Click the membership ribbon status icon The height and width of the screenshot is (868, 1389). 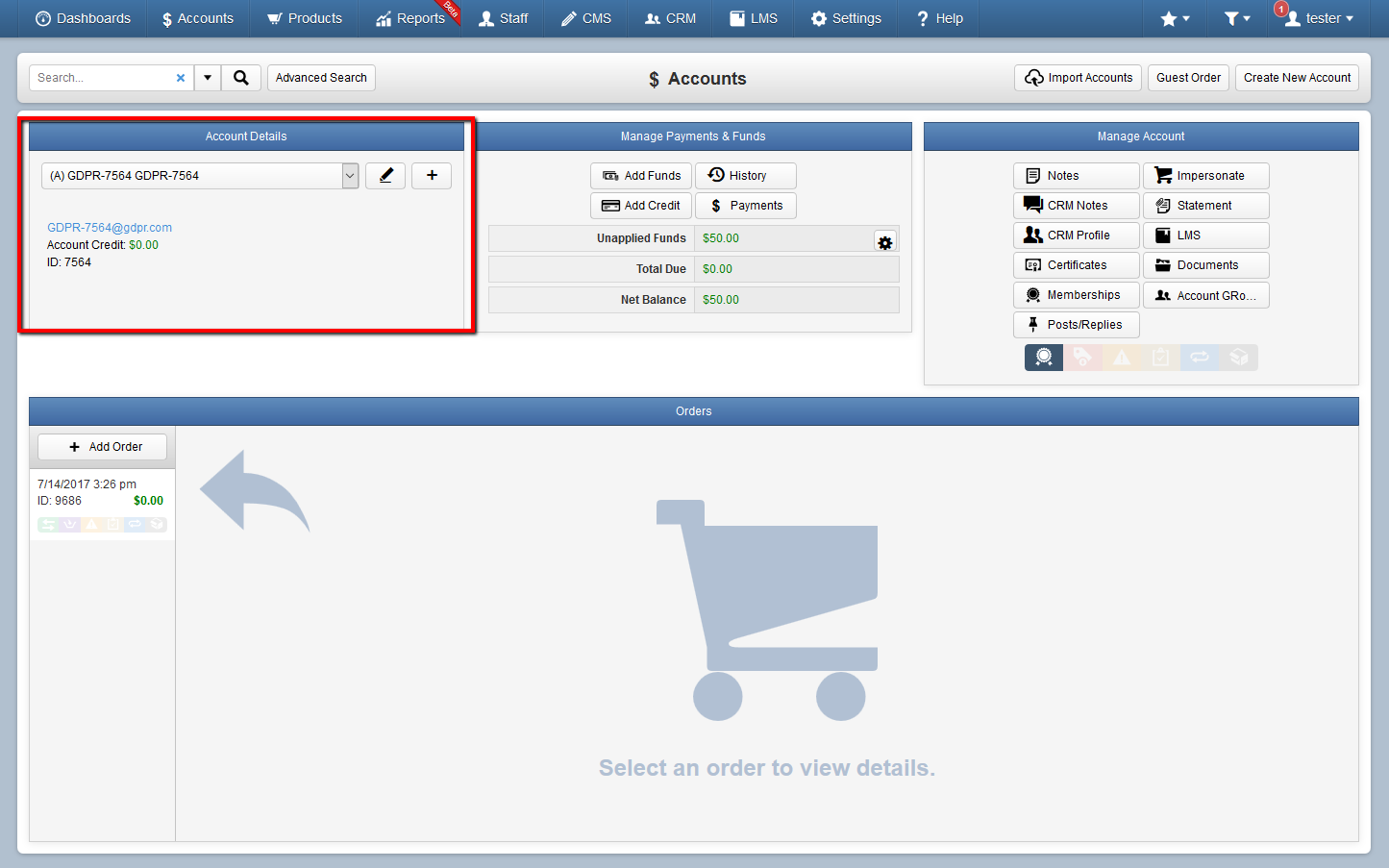coord(1044,358)
